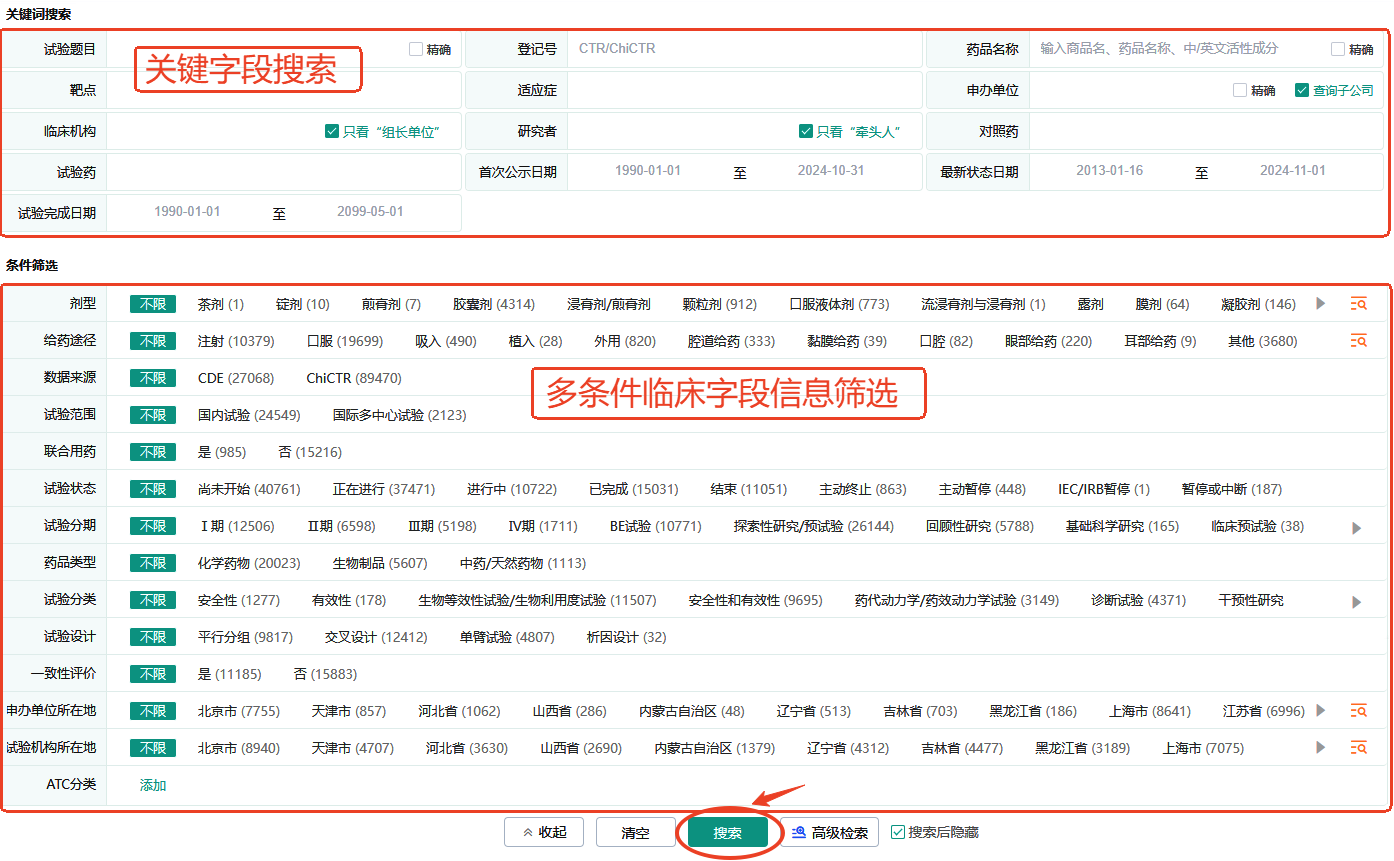Click 添加 link in ATC分类 row
Image resolution: width=1394 pixels, height=861 pixels.
[x=153, y=785]
